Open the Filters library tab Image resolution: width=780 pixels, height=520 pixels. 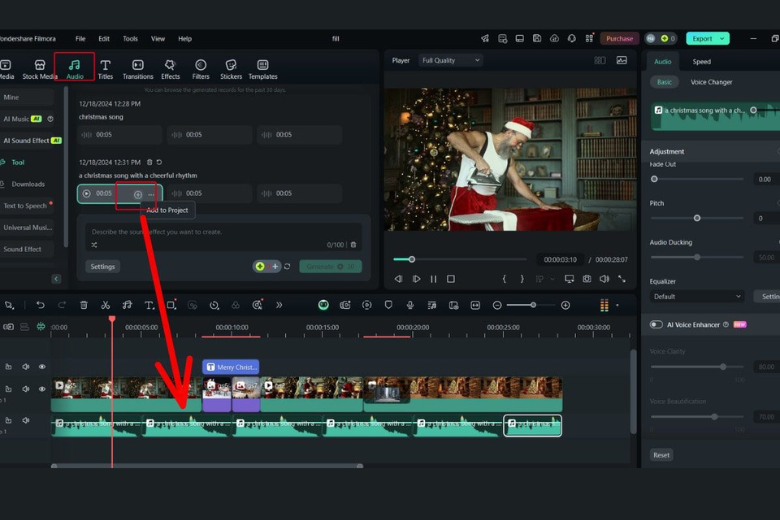[200, 69]
